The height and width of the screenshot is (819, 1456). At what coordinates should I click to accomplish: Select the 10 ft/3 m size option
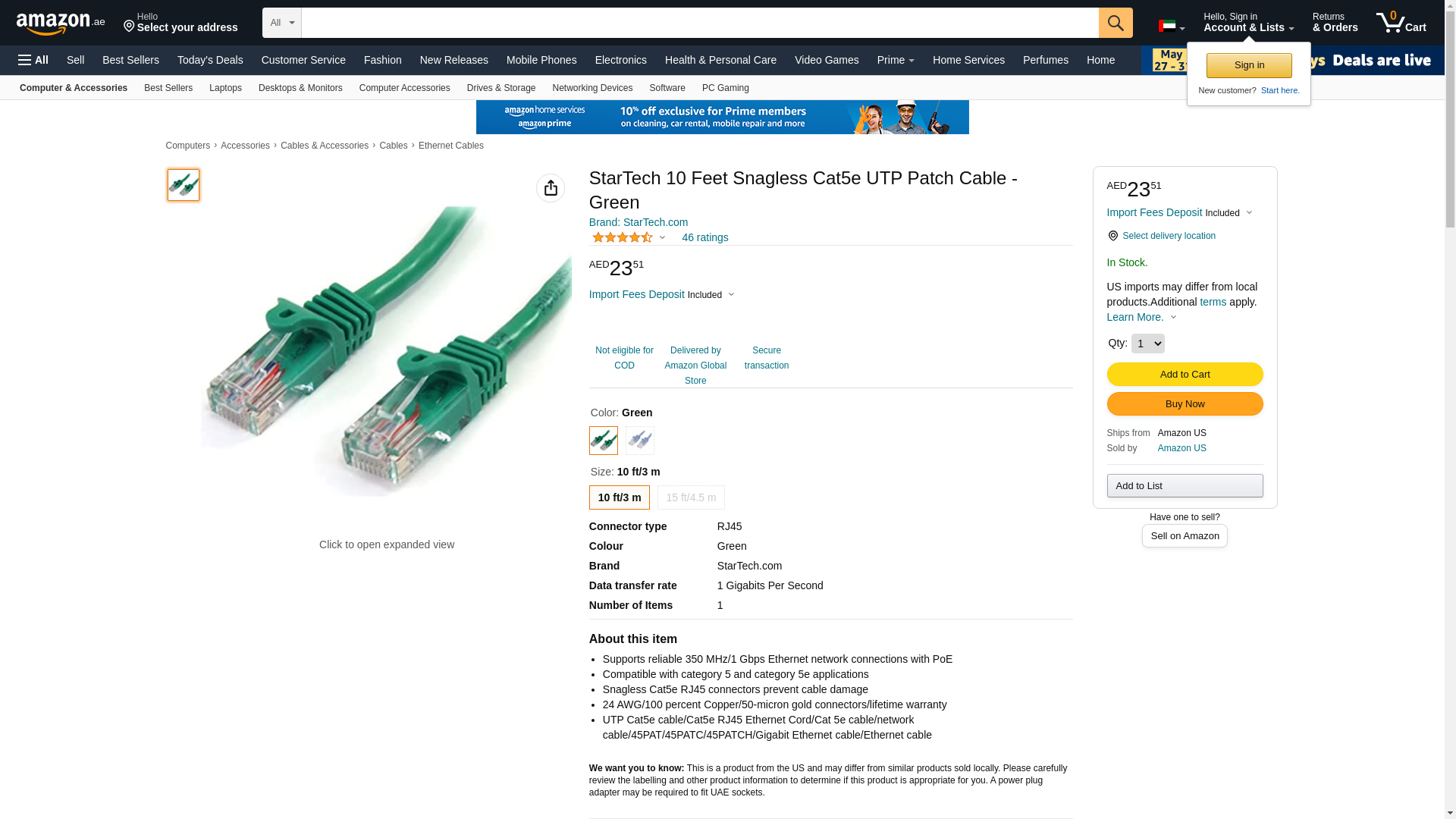620,497
